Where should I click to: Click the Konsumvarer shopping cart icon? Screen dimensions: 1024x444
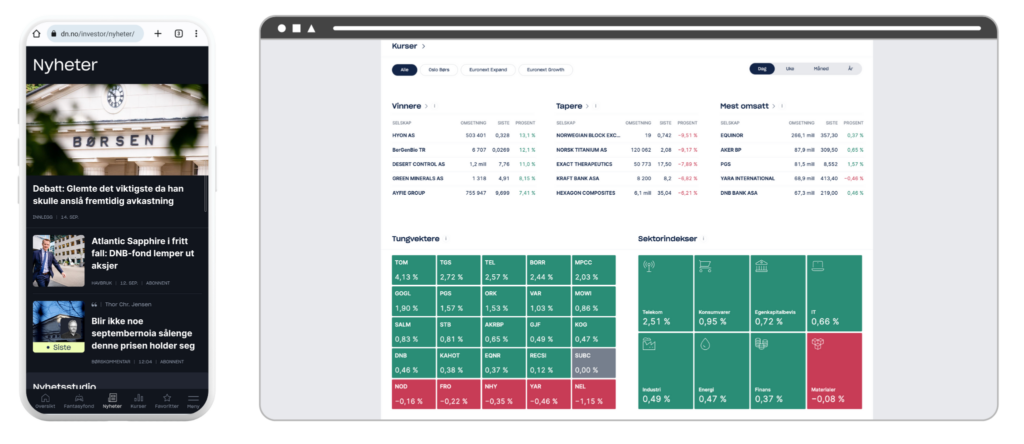[705, 266]
